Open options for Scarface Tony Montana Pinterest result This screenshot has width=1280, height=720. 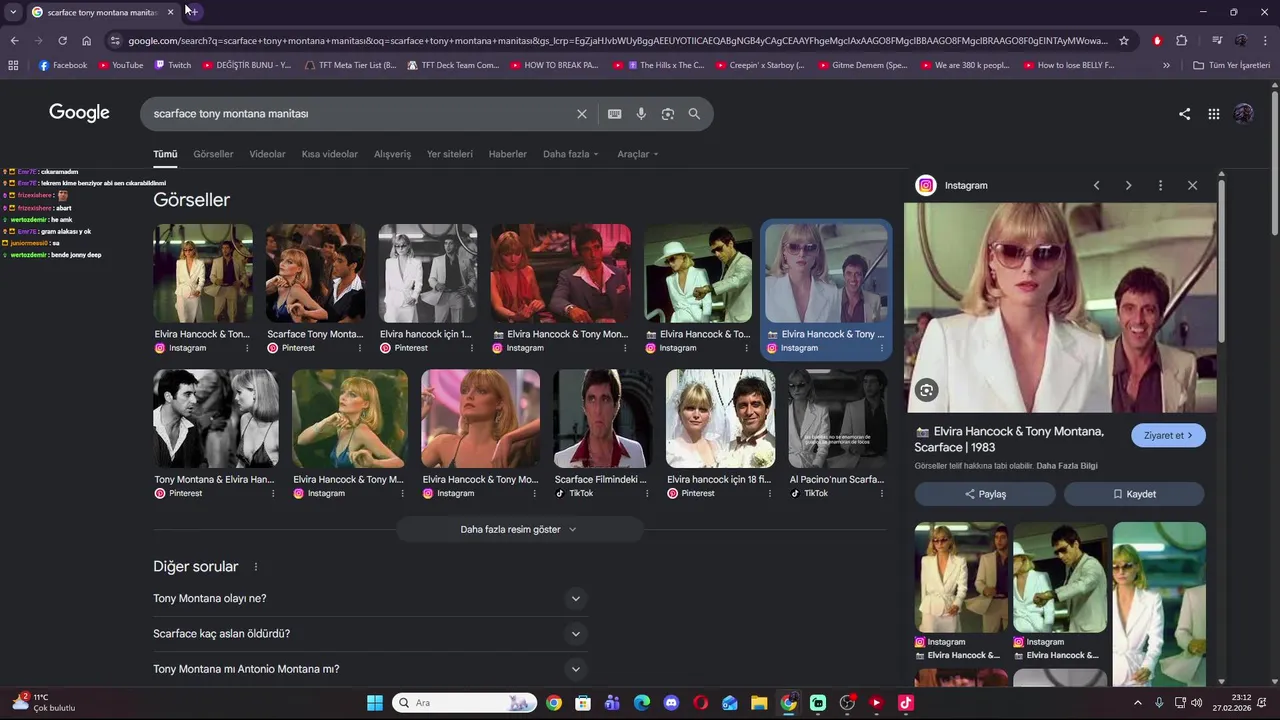(360, 348)
